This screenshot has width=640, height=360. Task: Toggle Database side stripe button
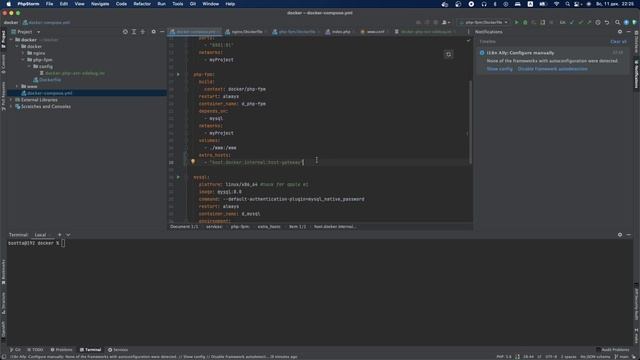click(636, 43)
